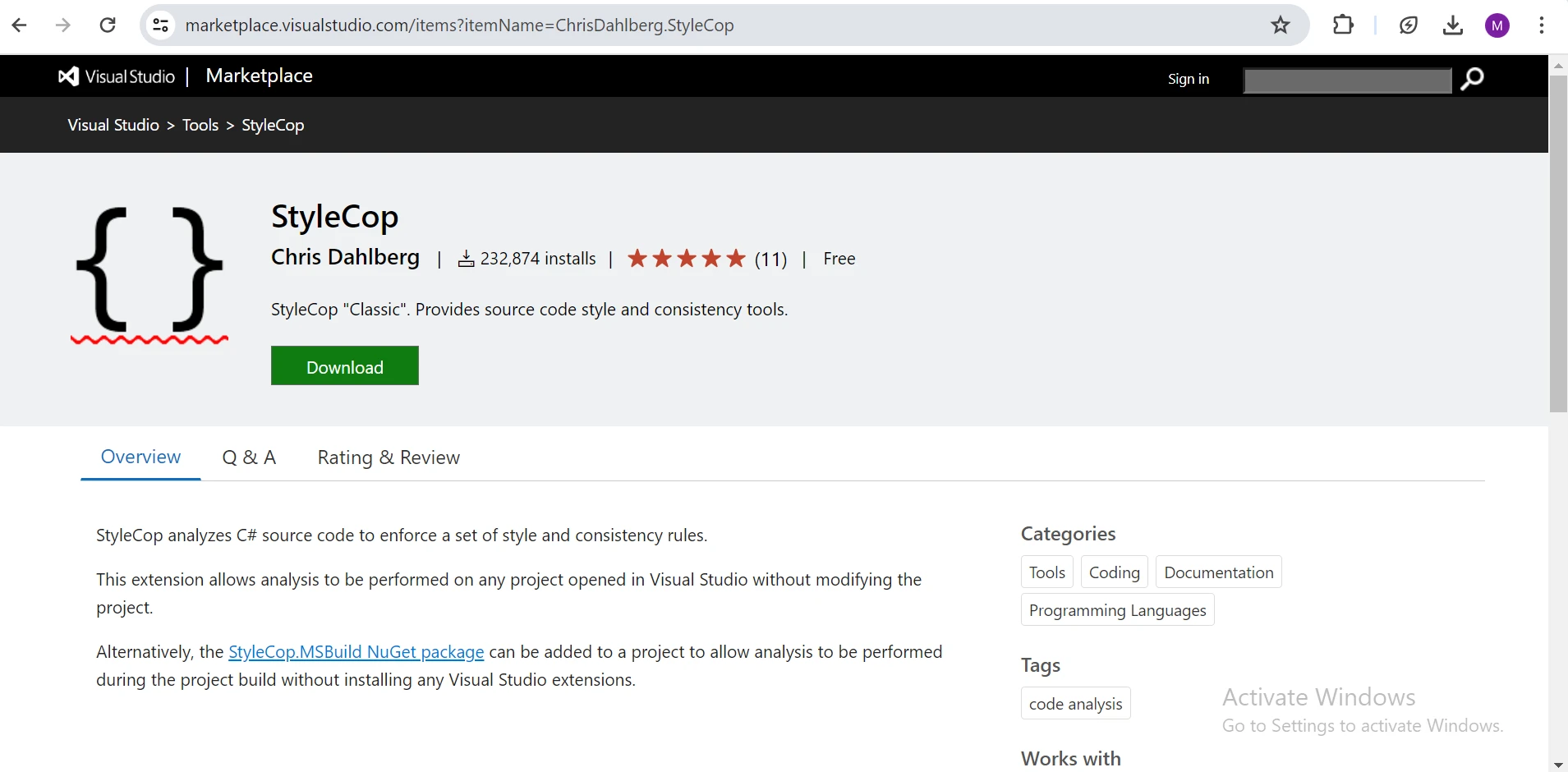The height and width of the screenshot is (772, 1568).
Task: Click the Tools category
Action: click(x=1047, y=572)
